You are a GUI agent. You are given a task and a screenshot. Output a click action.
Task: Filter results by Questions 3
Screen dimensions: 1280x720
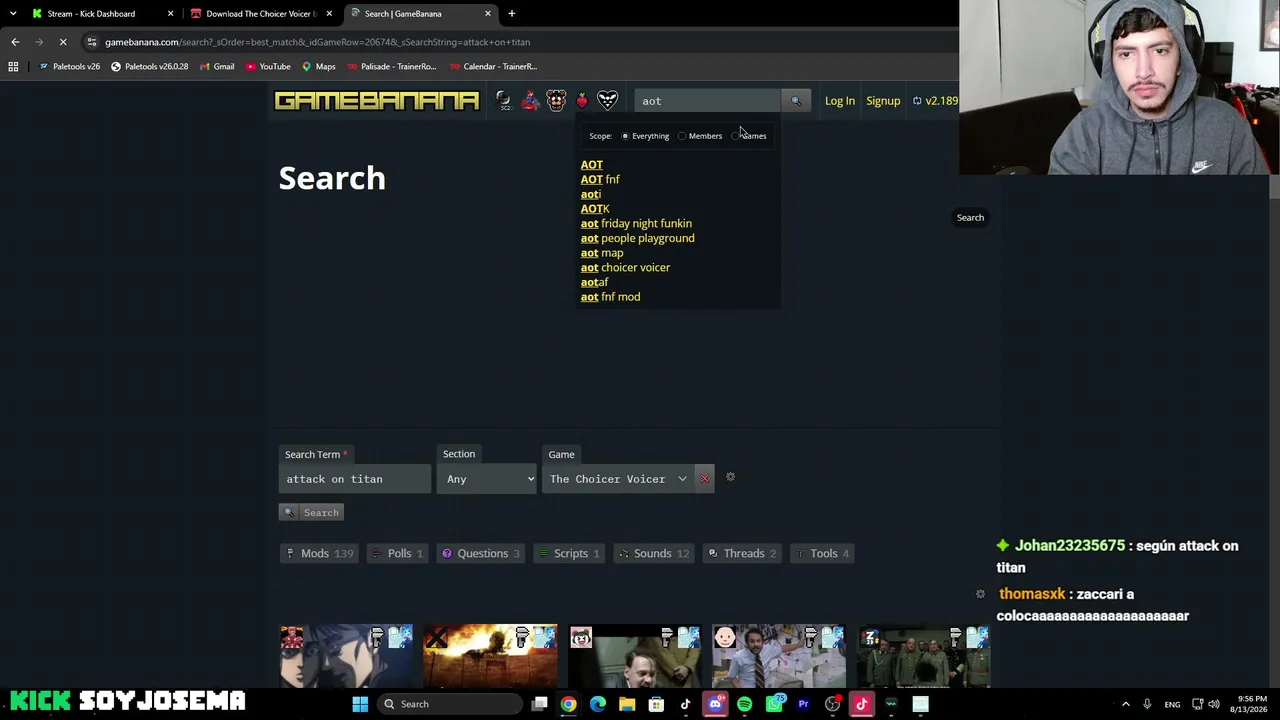(481, 553)
